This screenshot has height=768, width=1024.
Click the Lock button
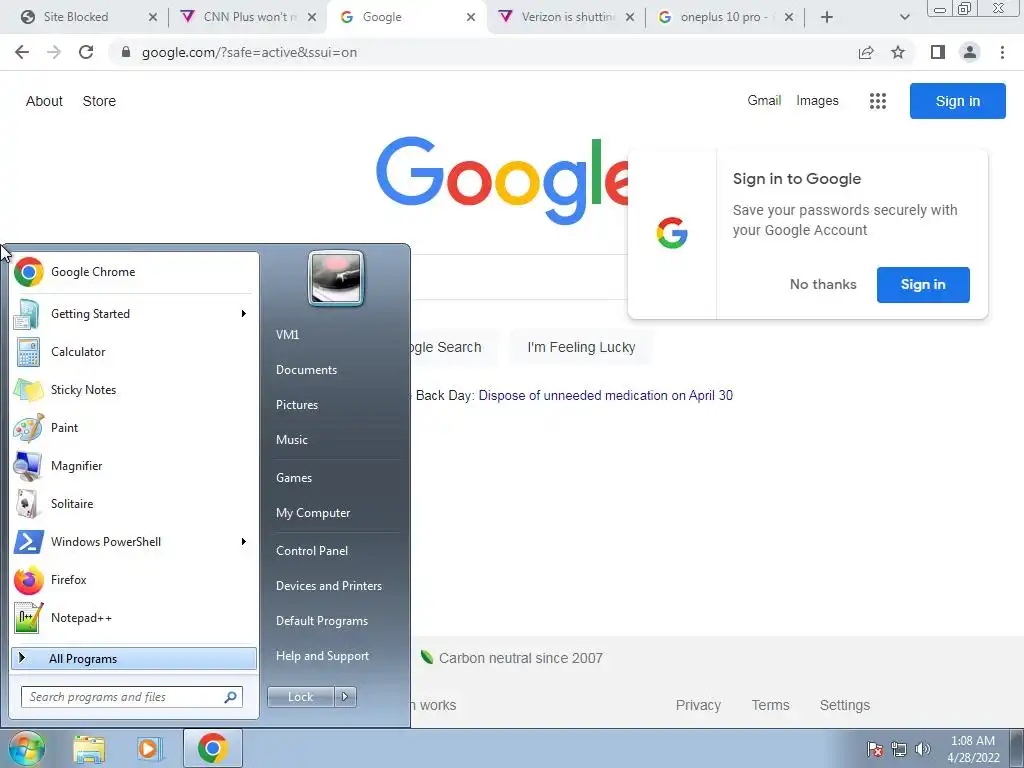[x=300, y=697]
